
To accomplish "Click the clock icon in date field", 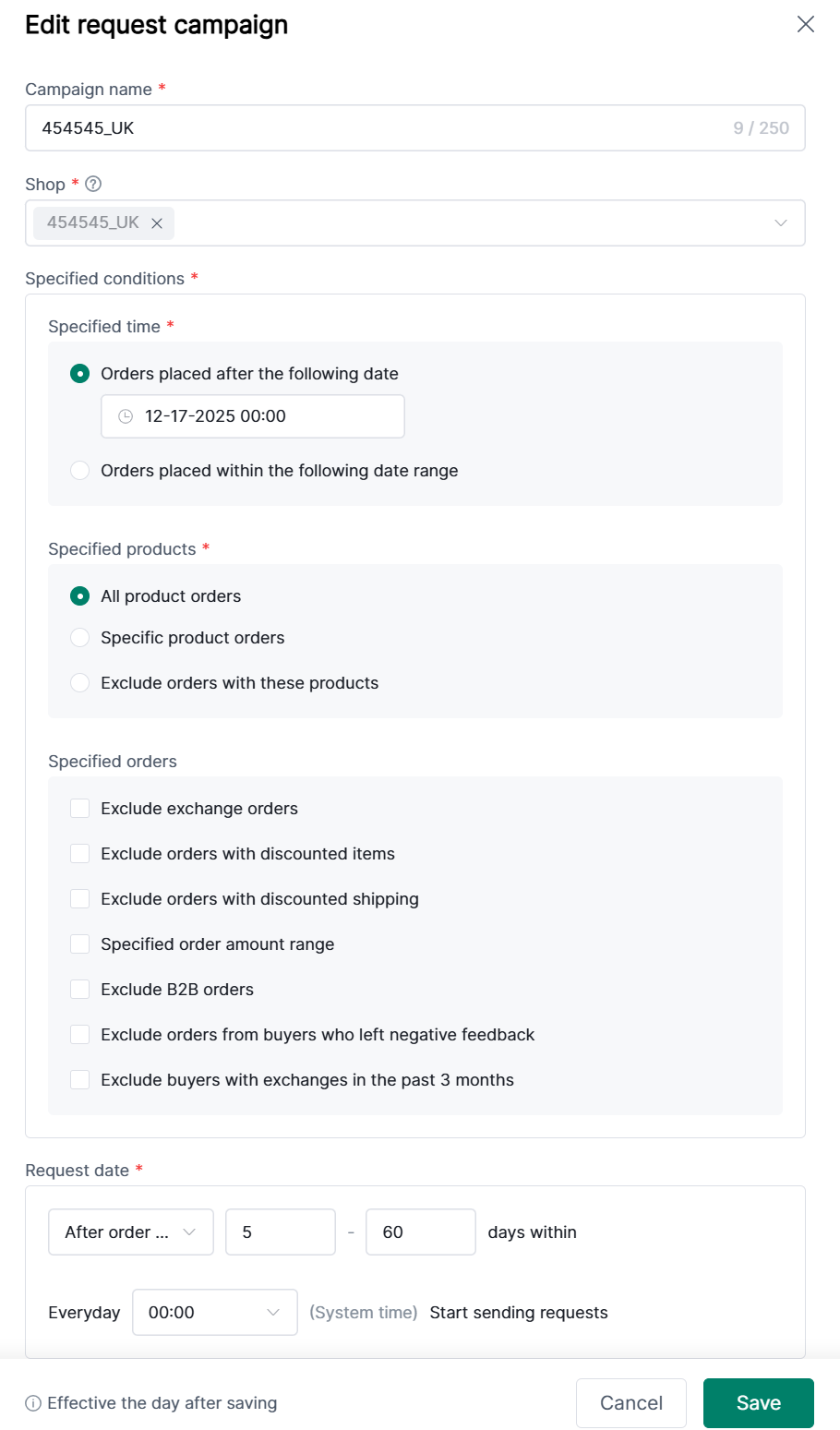I will click(126, 416).
